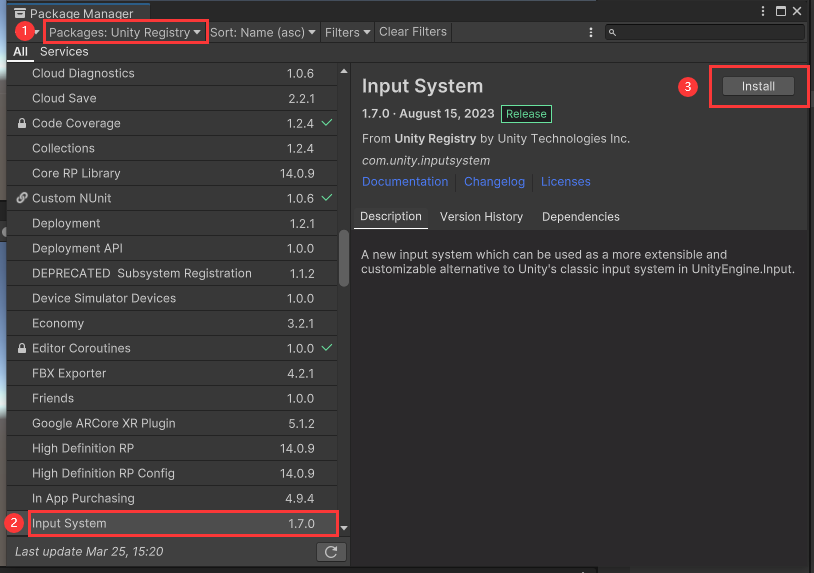Screen dimensions: 814x573
Task: Click the refresh package list icon
Action: (x=331, y=552)
